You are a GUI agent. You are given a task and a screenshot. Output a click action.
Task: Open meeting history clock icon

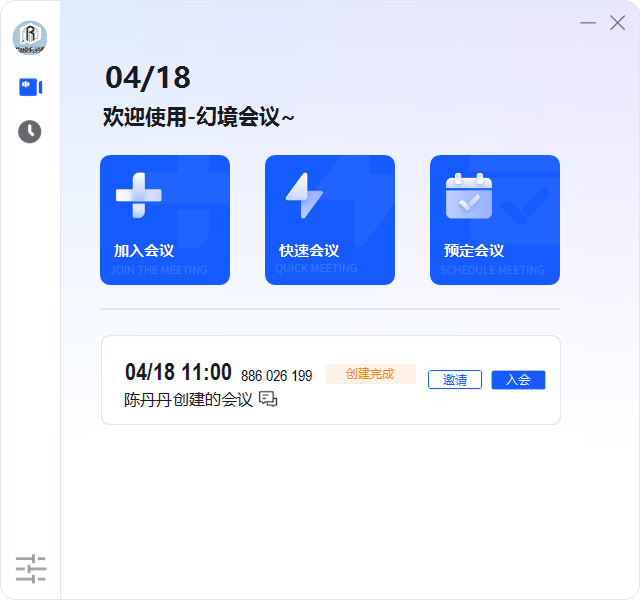pos(30,131)
